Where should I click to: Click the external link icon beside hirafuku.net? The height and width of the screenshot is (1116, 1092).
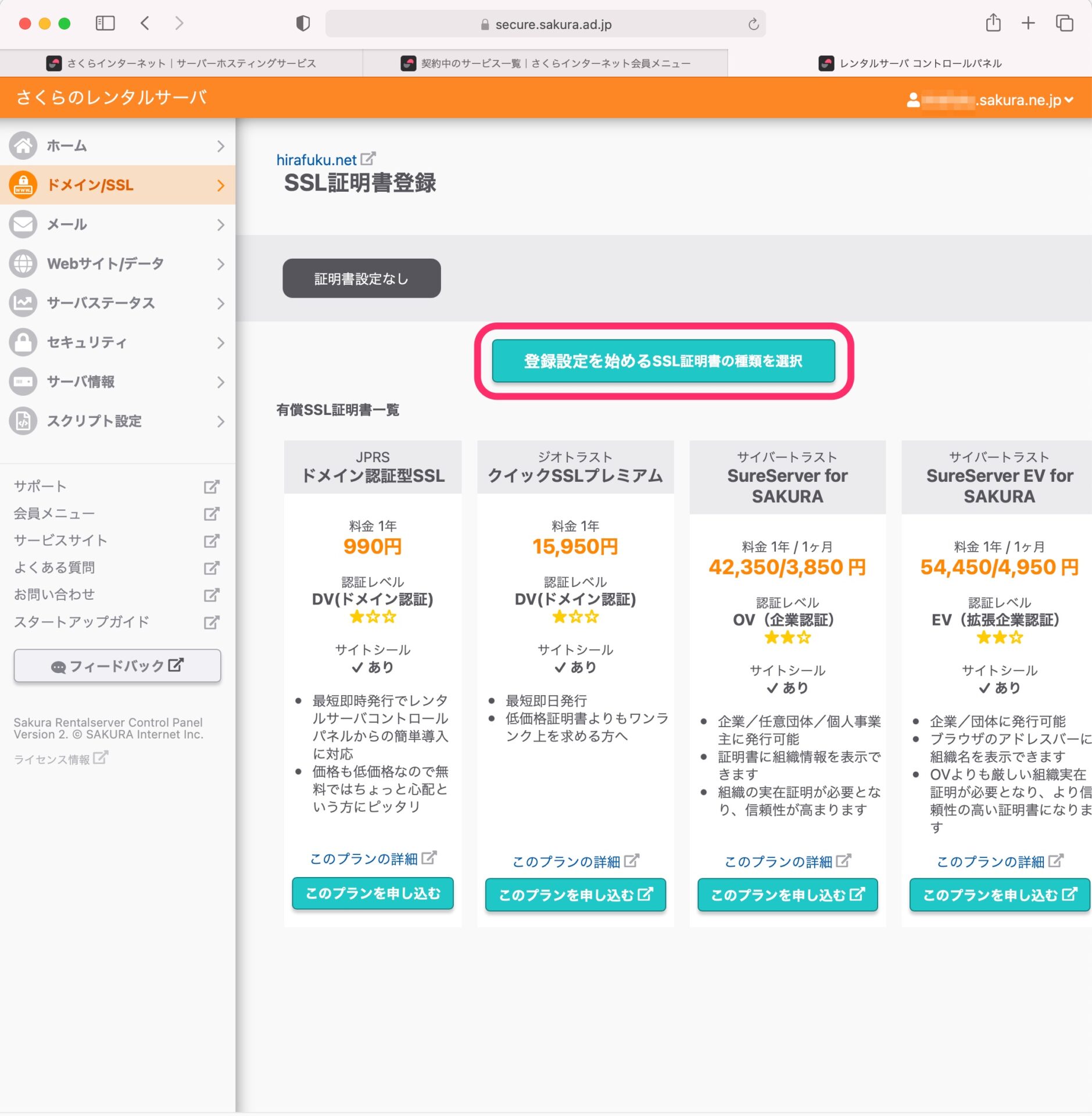[368, 159]
